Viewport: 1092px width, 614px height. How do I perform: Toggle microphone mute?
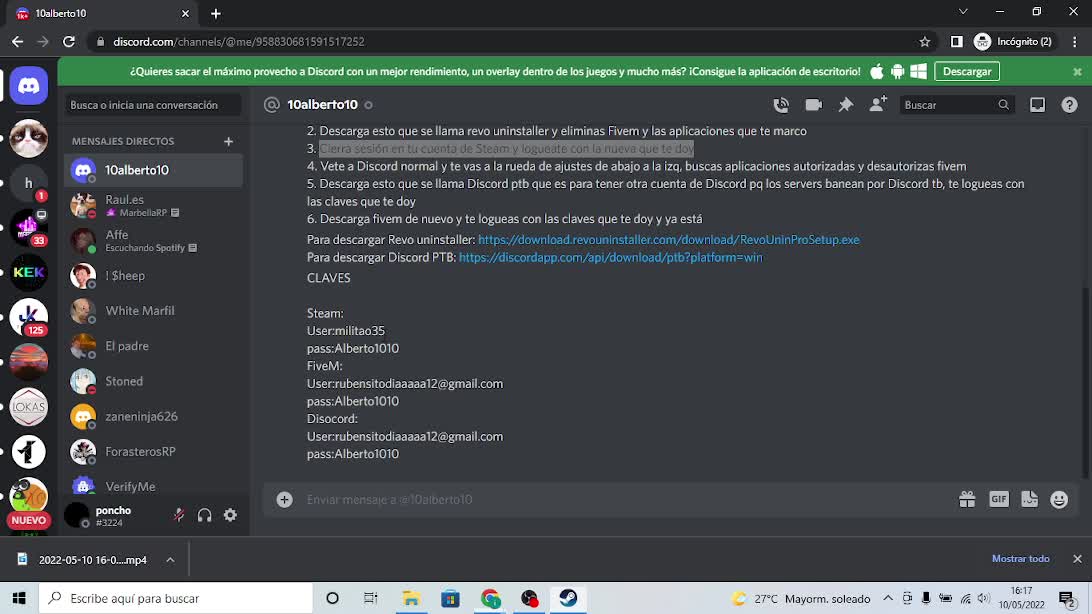pos(179,515)
